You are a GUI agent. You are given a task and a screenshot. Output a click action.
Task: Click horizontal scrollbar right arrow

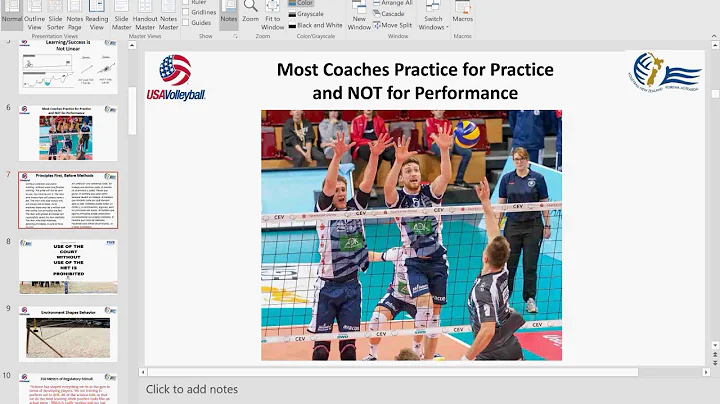coord(706,372)
